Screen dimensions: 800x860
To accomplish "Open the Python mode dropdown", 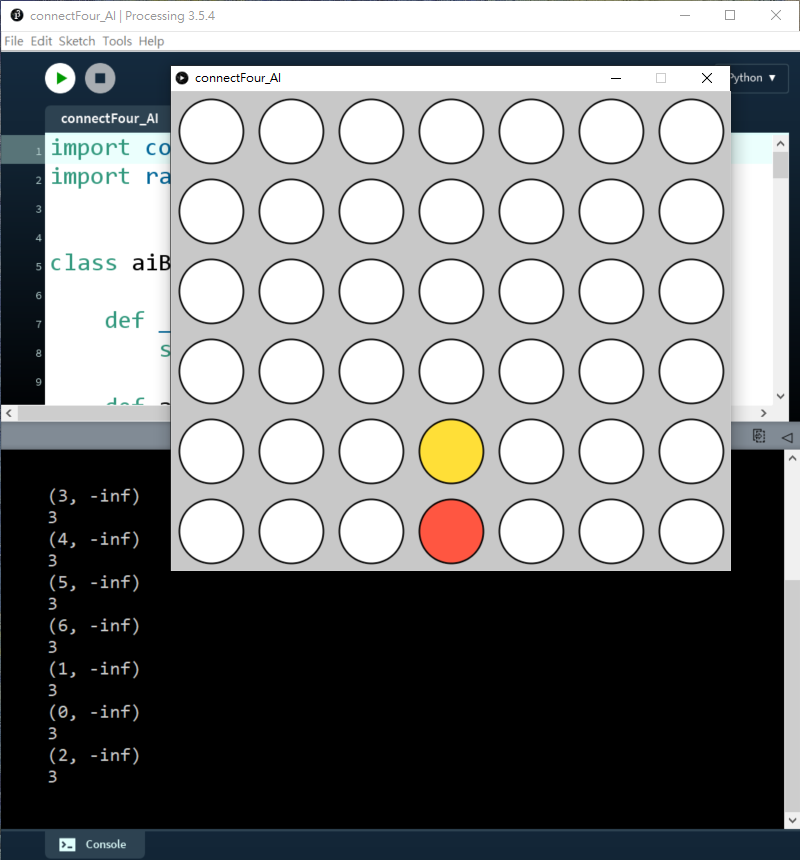I will pos(752,78).
